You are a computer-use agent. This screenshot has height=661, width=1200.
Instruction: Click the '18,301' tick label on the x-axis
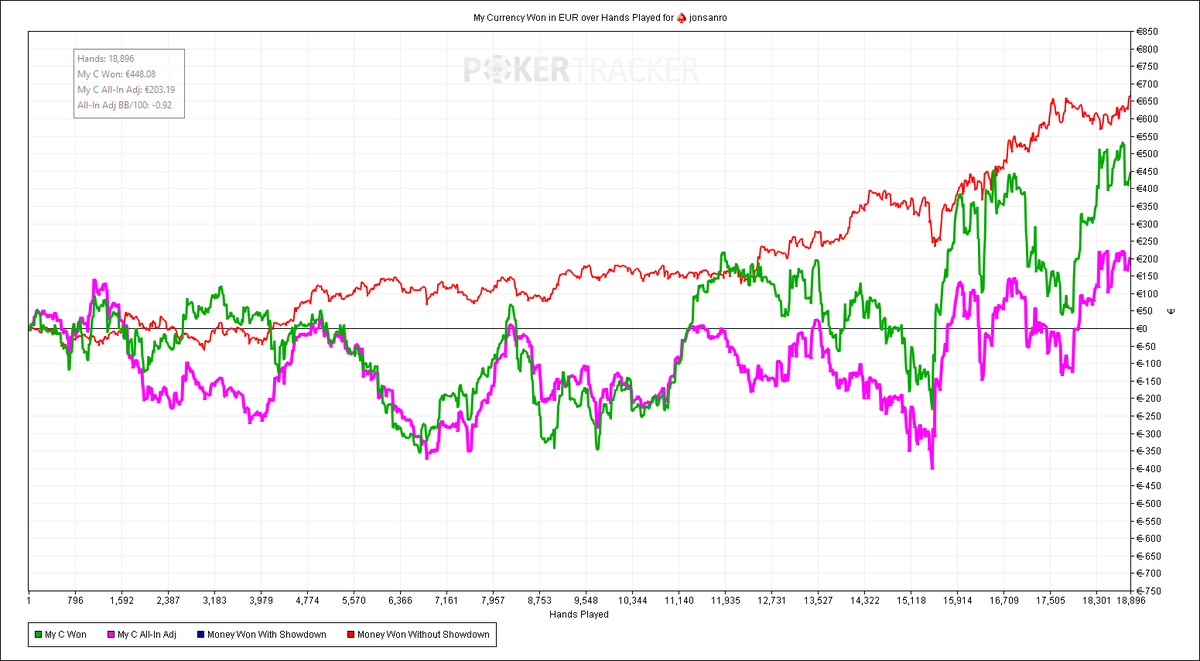tap(1097, 601)
